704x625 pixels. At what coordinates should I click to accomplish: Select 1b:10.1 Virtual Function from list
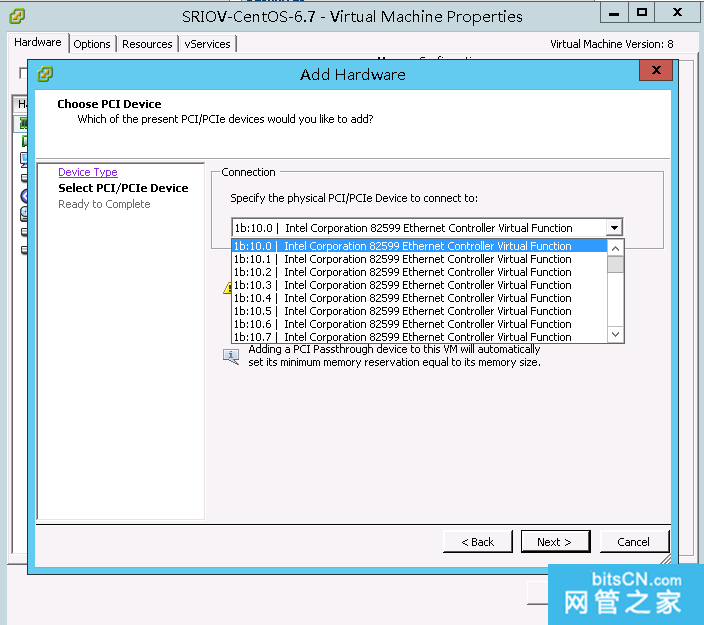click(419, 259)
